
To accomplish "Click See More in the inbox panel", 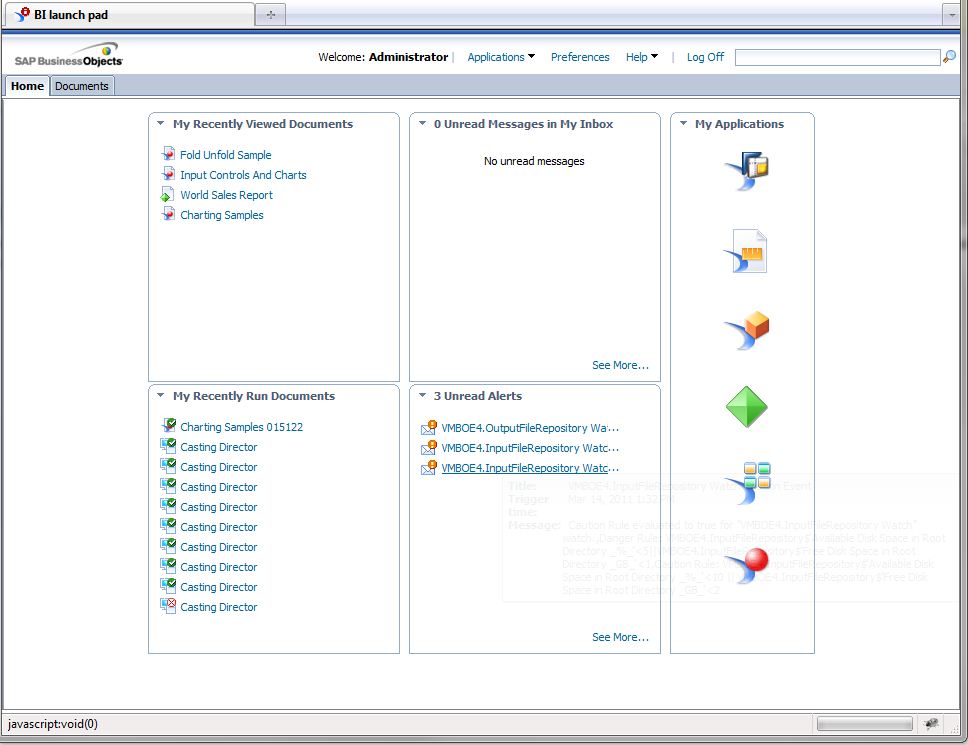I will (620, 365).
